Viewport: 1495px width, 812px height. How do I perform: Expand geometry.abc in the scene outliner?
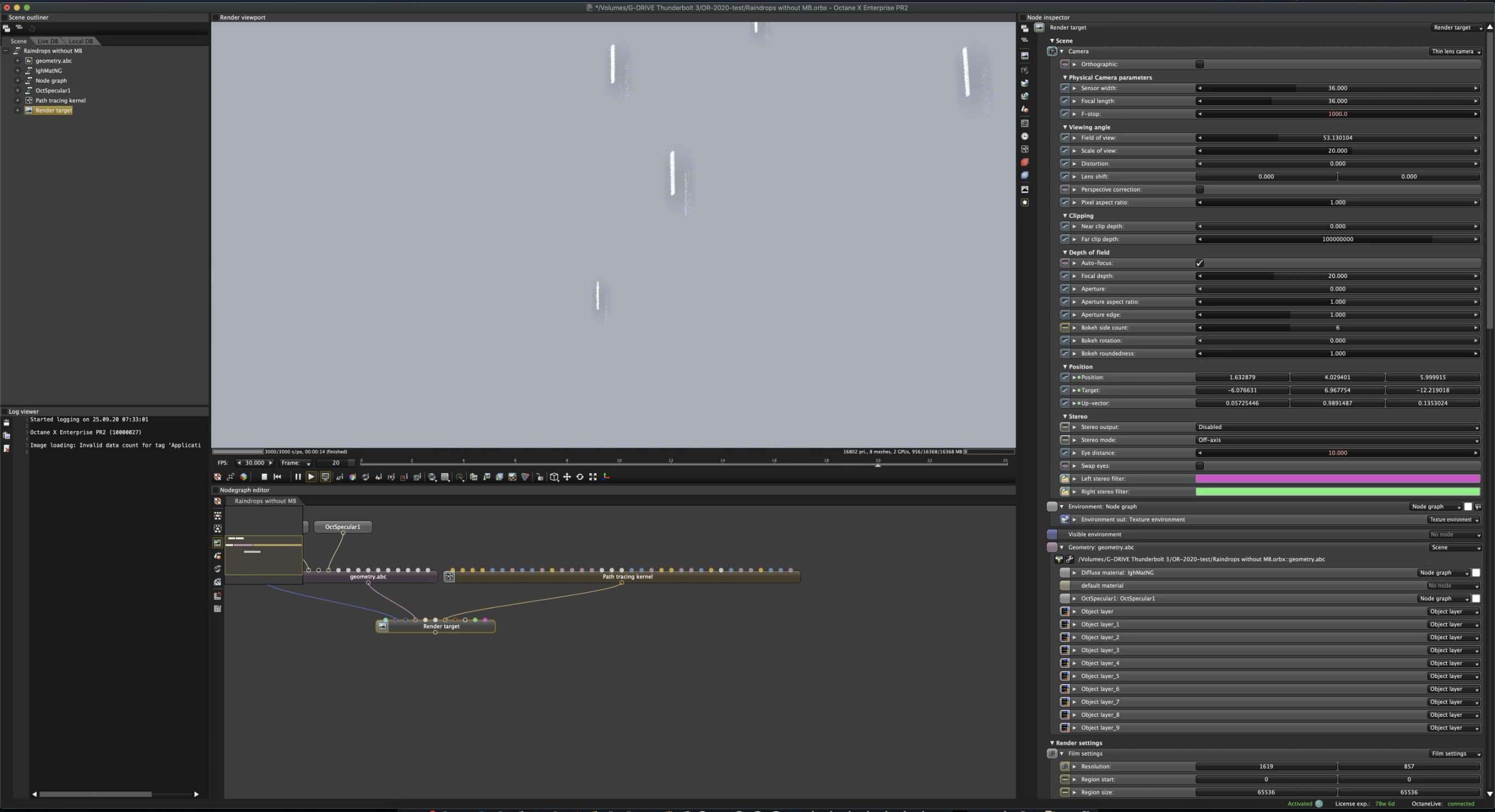18,61
